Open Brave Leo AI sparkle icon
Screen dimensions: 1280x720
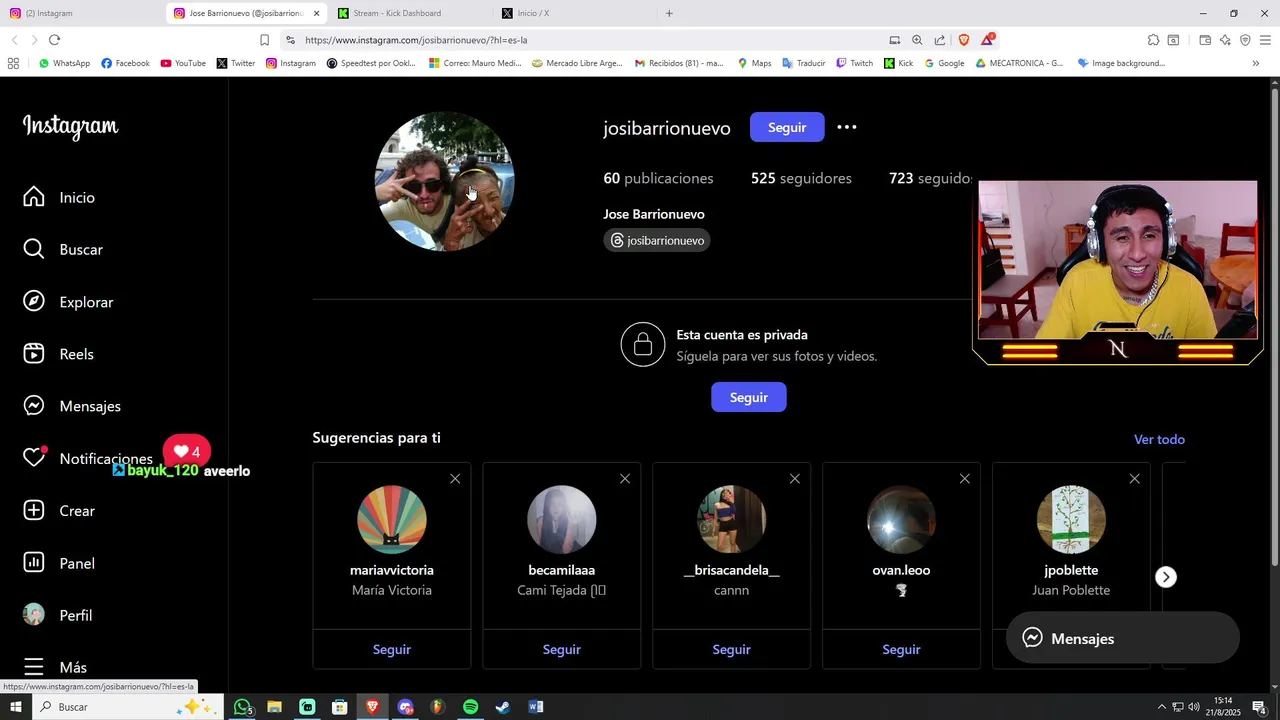pos(1225,40)
